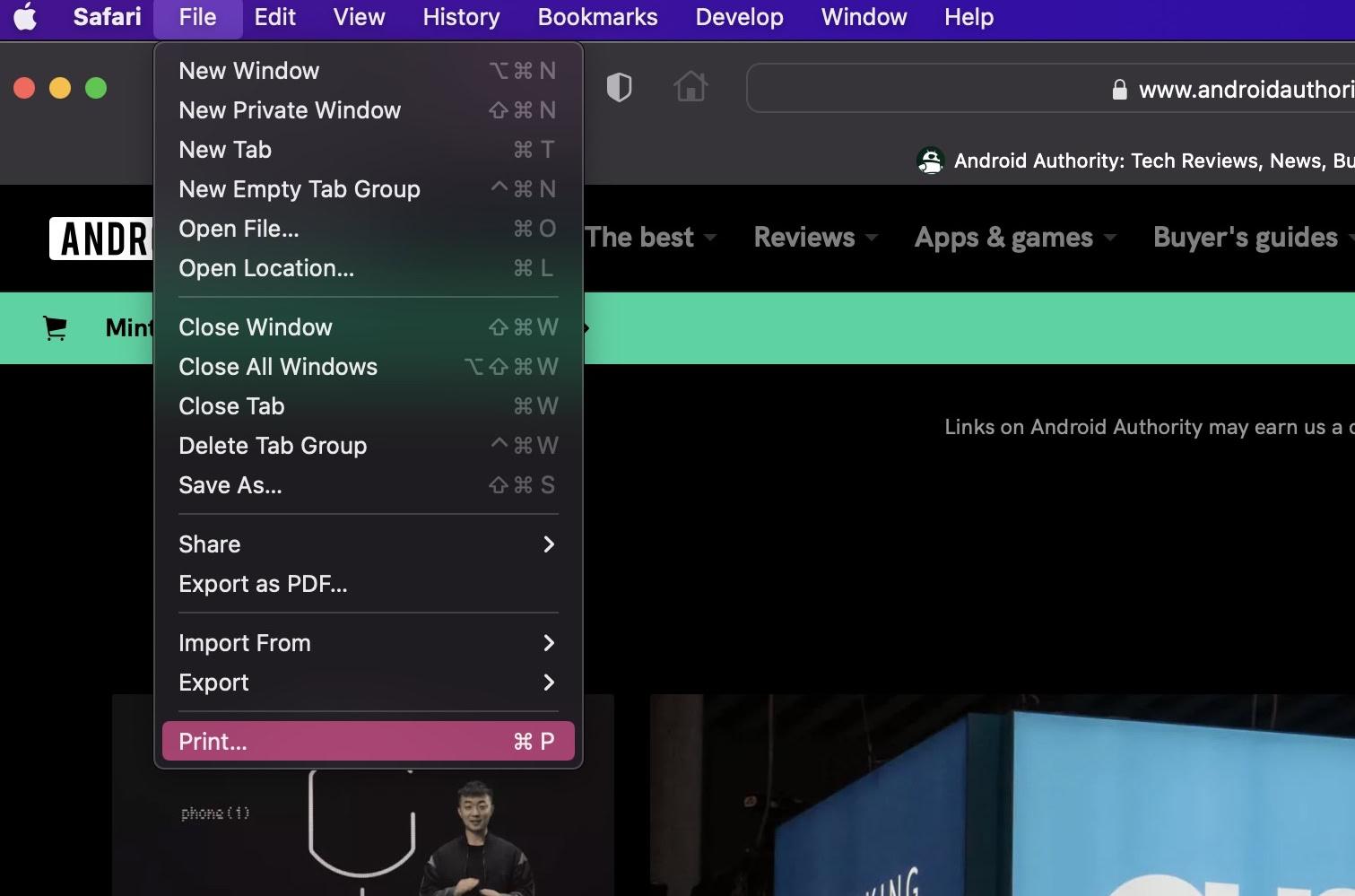The image size is (1355, 896).
Task: Open the Apple menu
Action: (25, 17)
